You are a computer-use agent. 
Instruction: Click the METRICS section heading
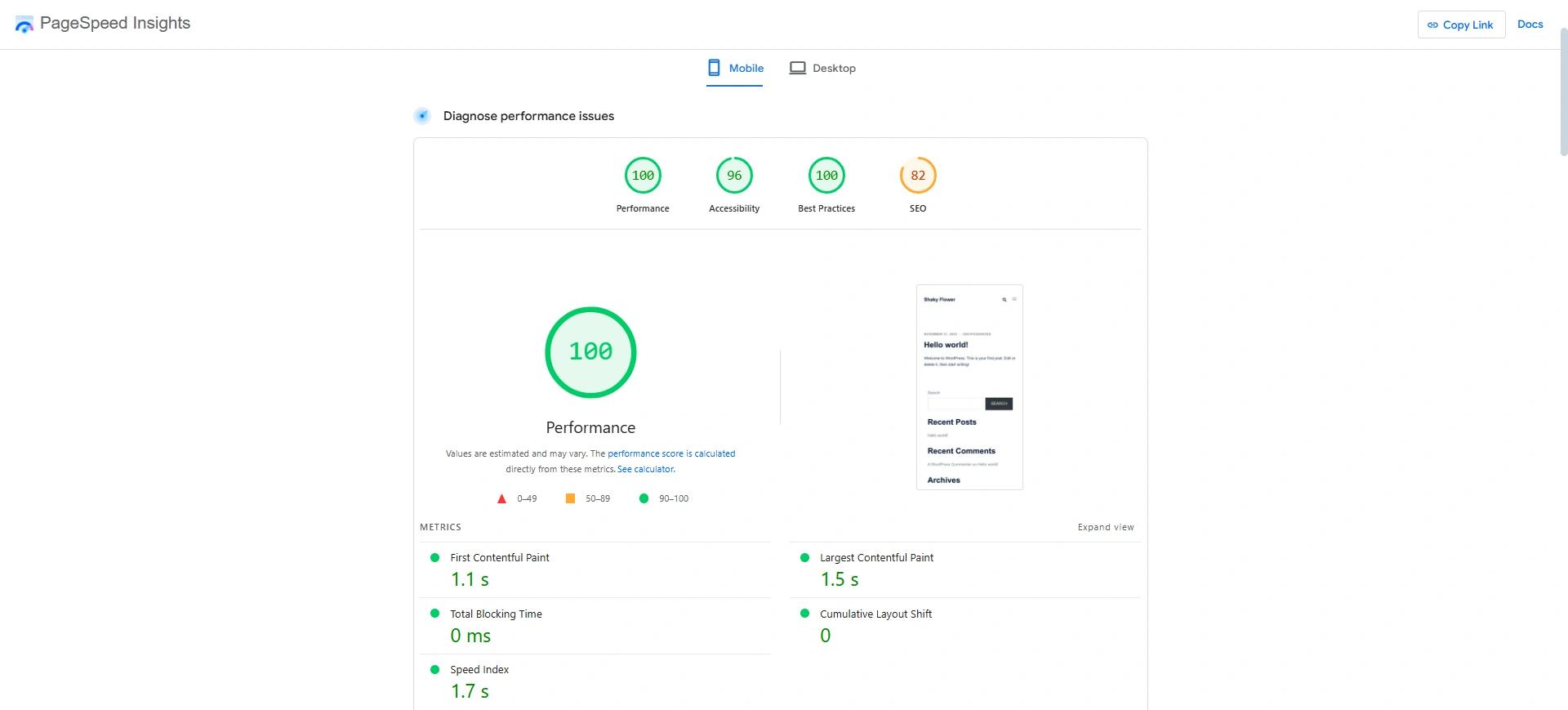click(x=440, y=527)
